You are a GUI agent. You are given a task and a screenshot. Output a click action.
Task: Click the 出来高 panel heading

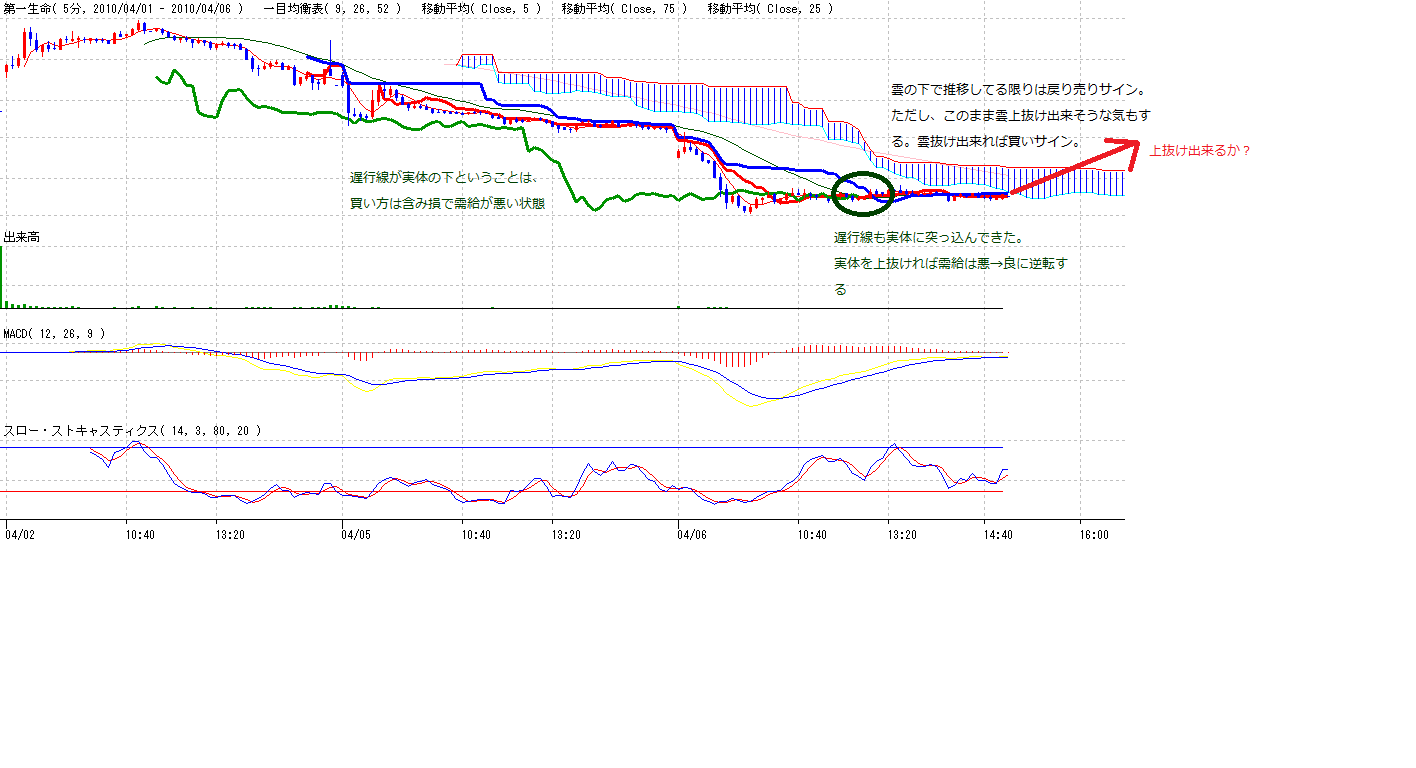21,238
